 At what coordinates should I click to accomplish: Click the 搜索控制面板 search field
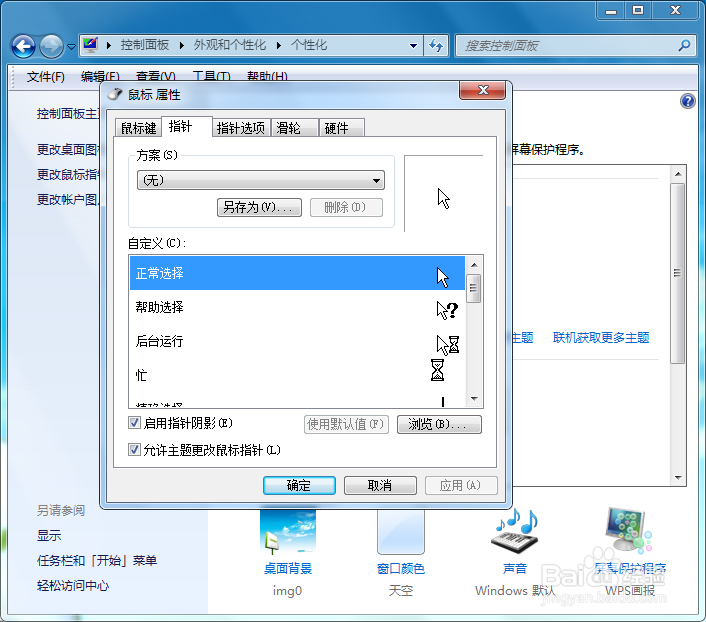tap(568, 45)
